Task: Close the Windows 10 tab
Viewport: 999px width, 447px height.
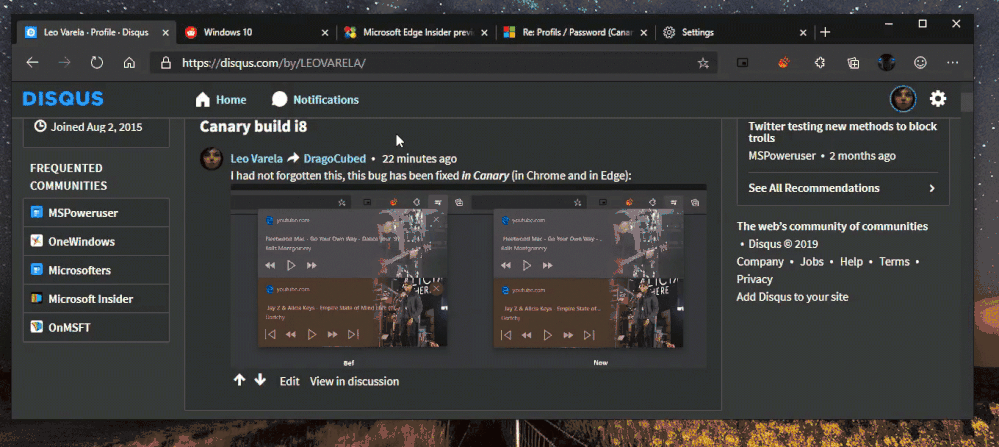Action: click(x=325, y=32)
